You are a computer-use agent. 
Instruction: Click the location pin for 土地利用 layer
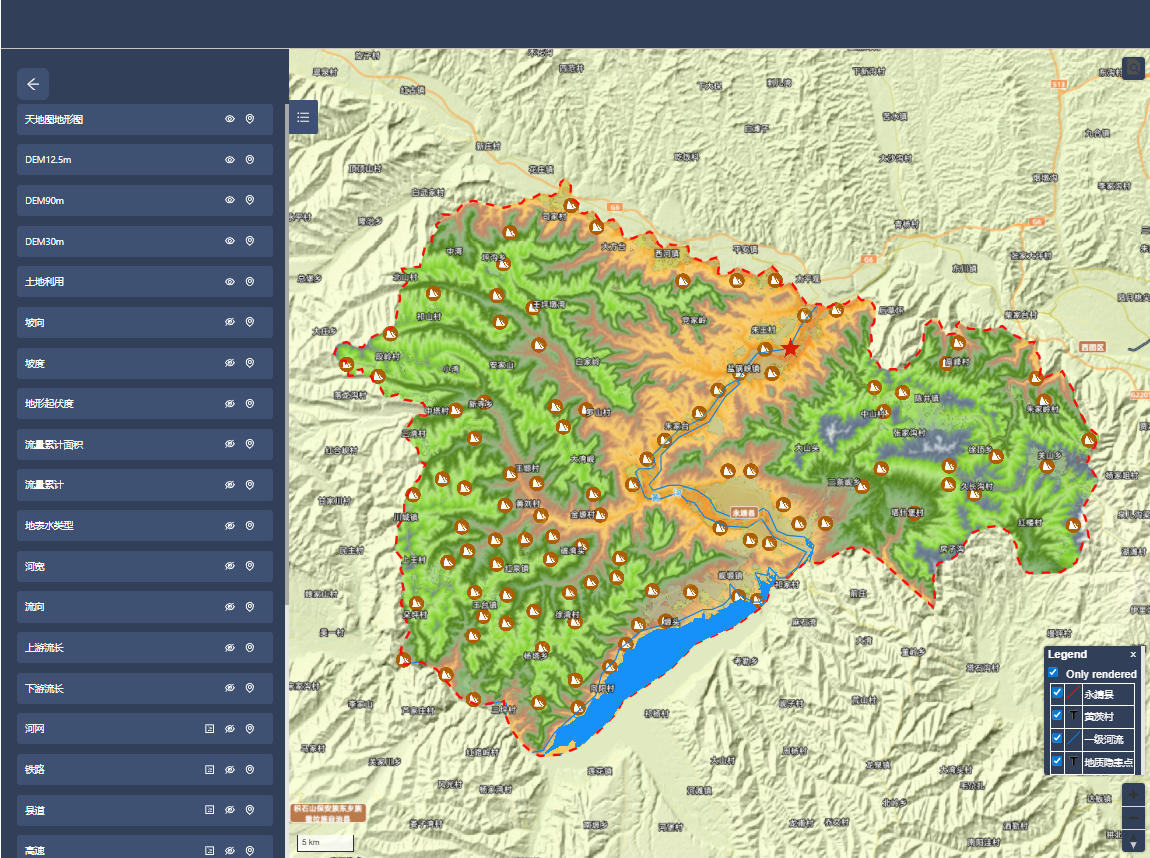[250, 282]
